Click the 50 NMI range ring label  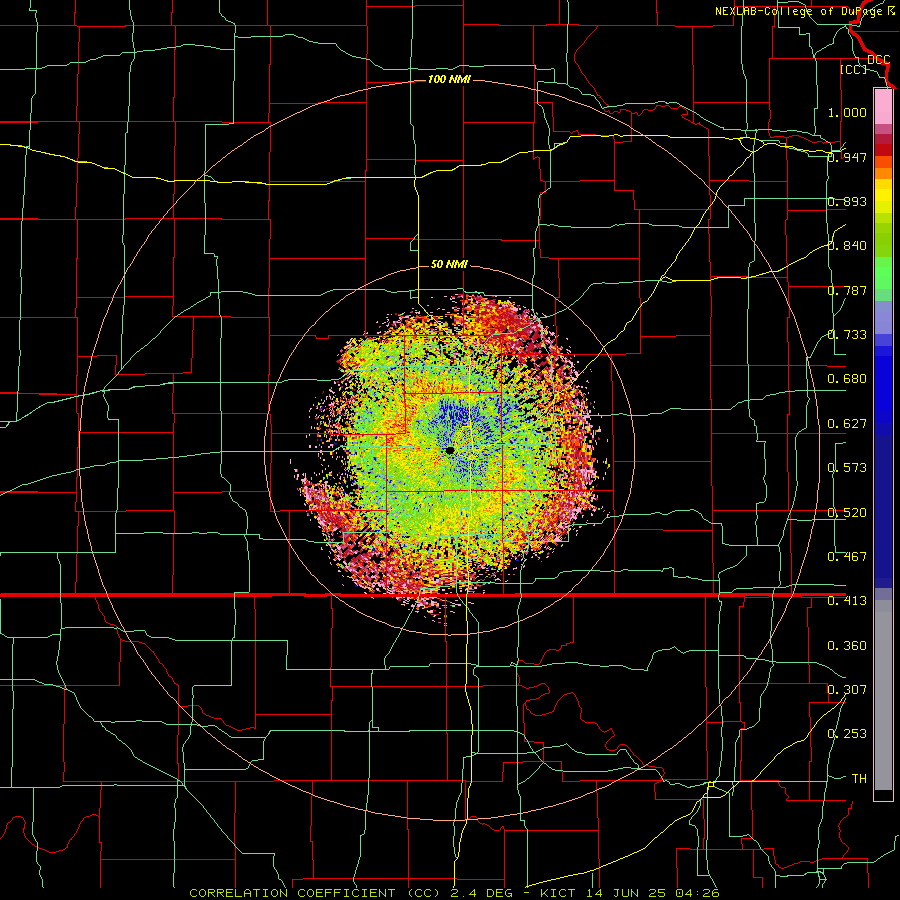click(449, 265)
